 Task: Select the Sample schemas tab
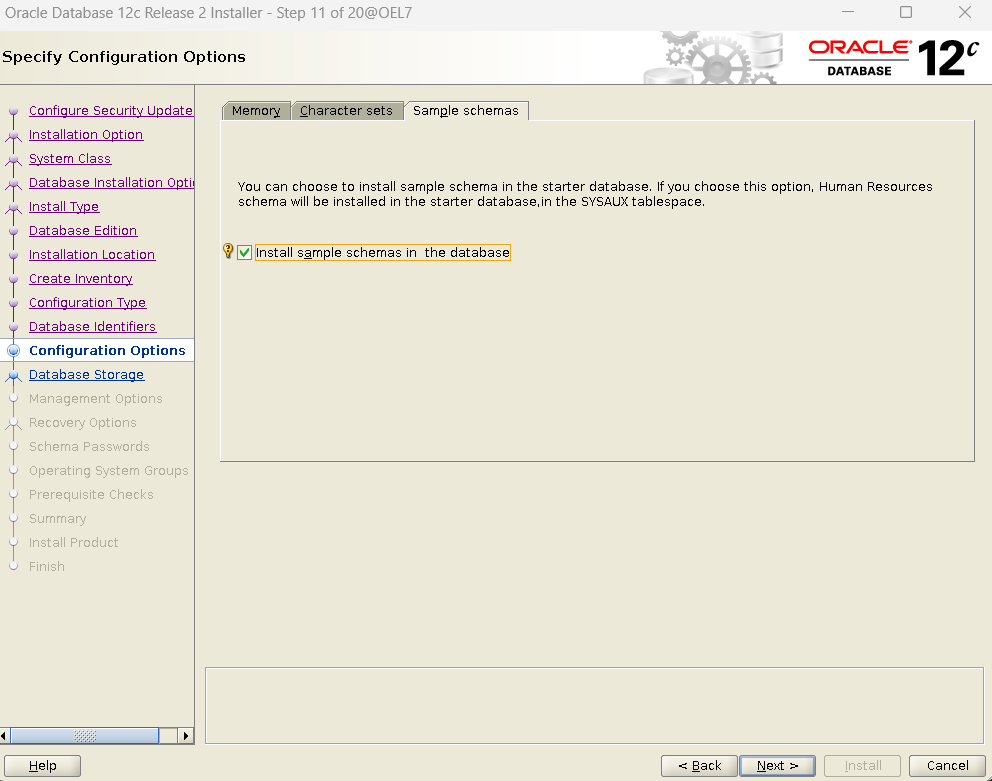point(466,111)
